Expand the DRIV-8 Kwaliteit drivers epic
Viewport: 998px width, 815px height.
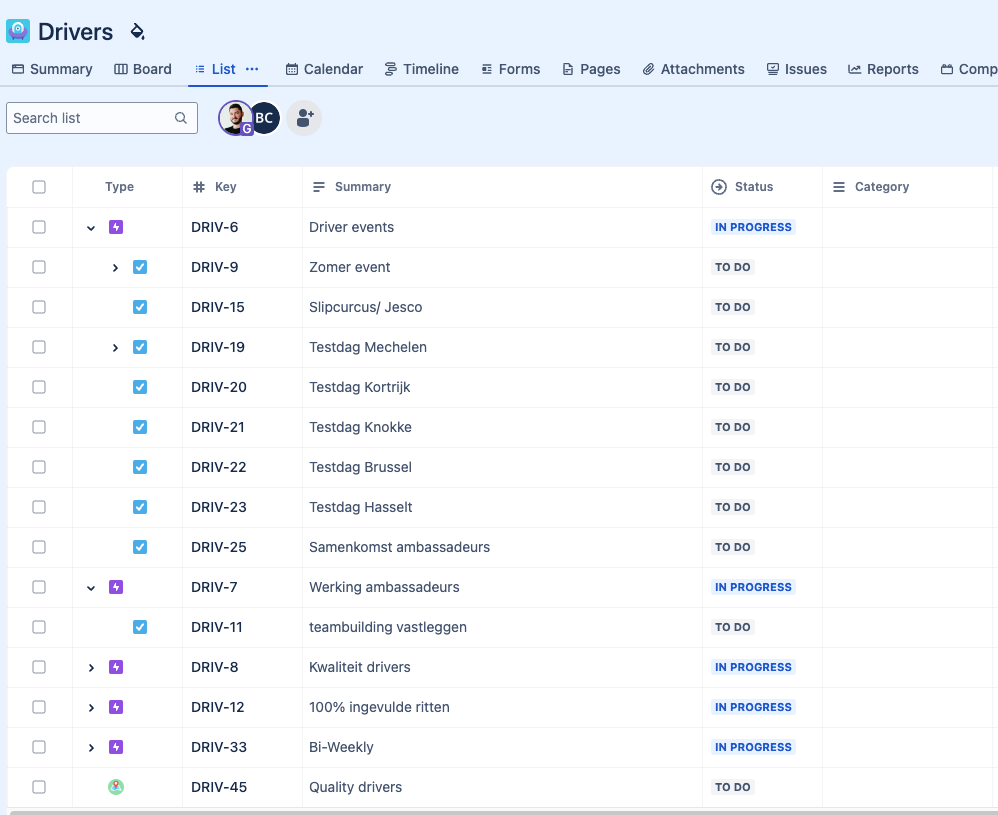tap(91, 668)
